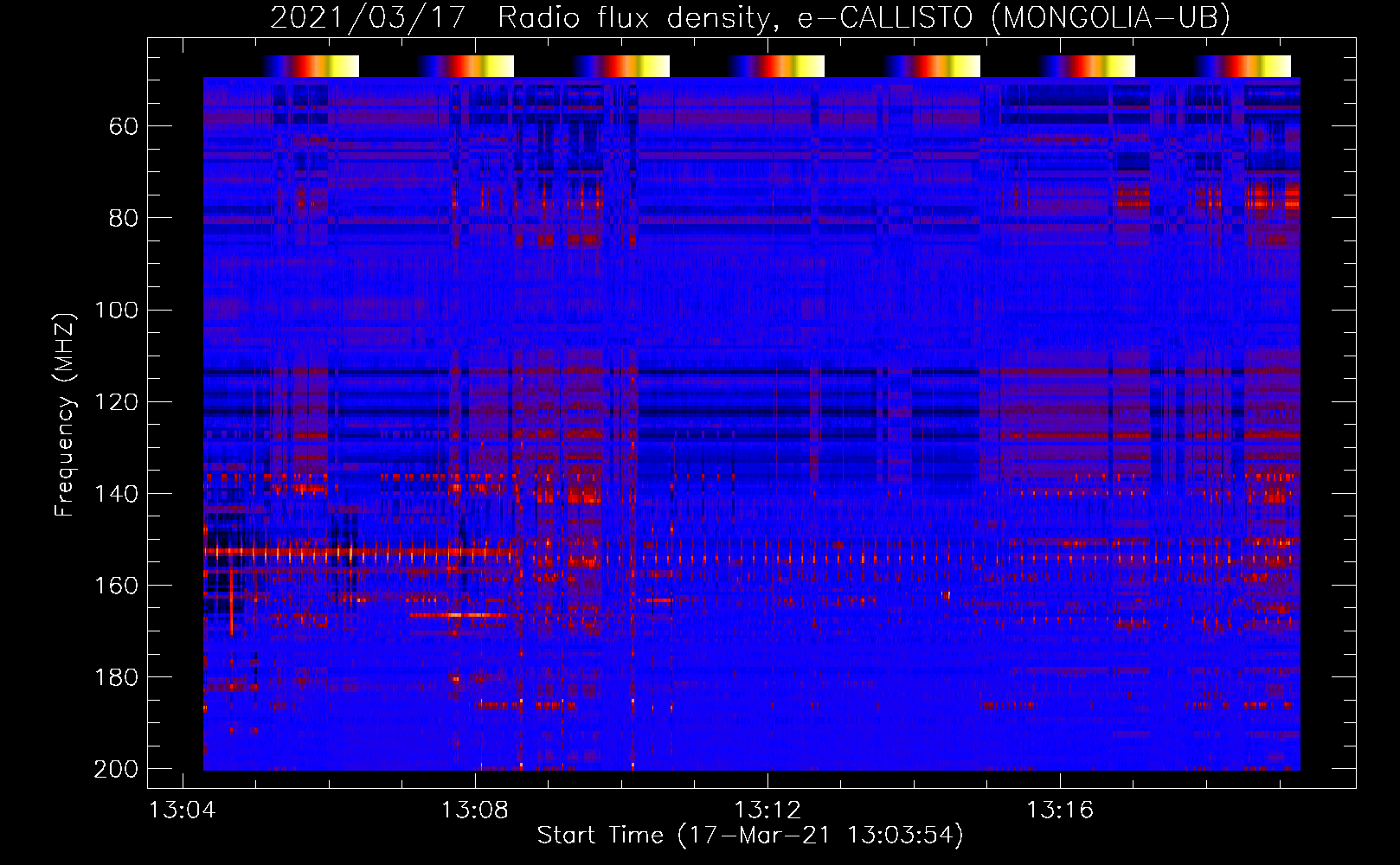
Task: Click the 60 frequency tick label
Action: pos(123,127)
